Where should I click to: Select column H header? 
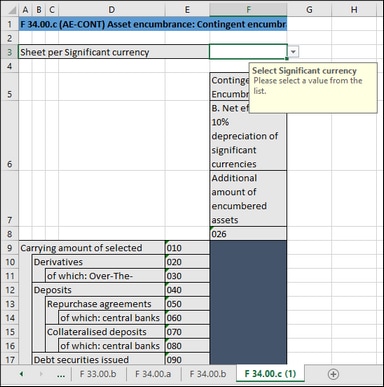(354, 10)
